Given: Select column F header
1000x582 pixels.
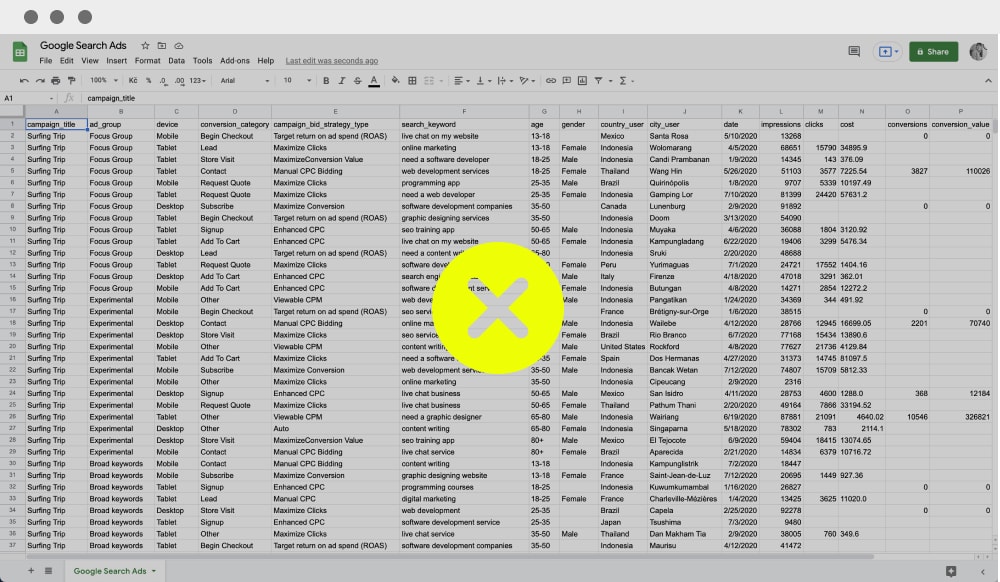Looking at the screenshot, I should pos(464,112).
